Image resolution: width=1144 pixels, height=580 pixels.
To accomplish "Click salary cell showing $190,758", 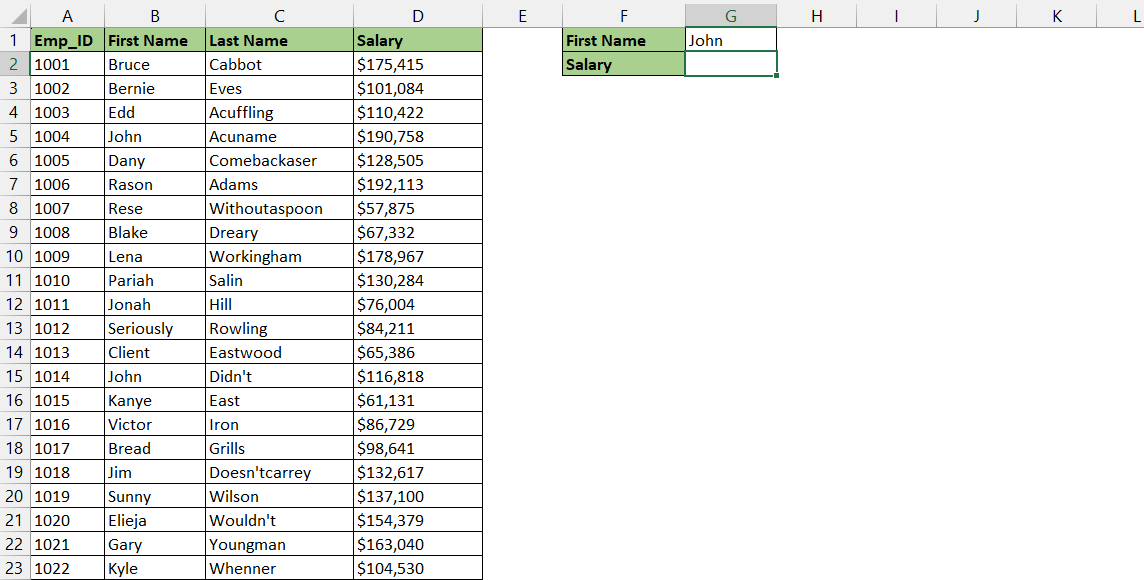I will (x=417, y=136).
